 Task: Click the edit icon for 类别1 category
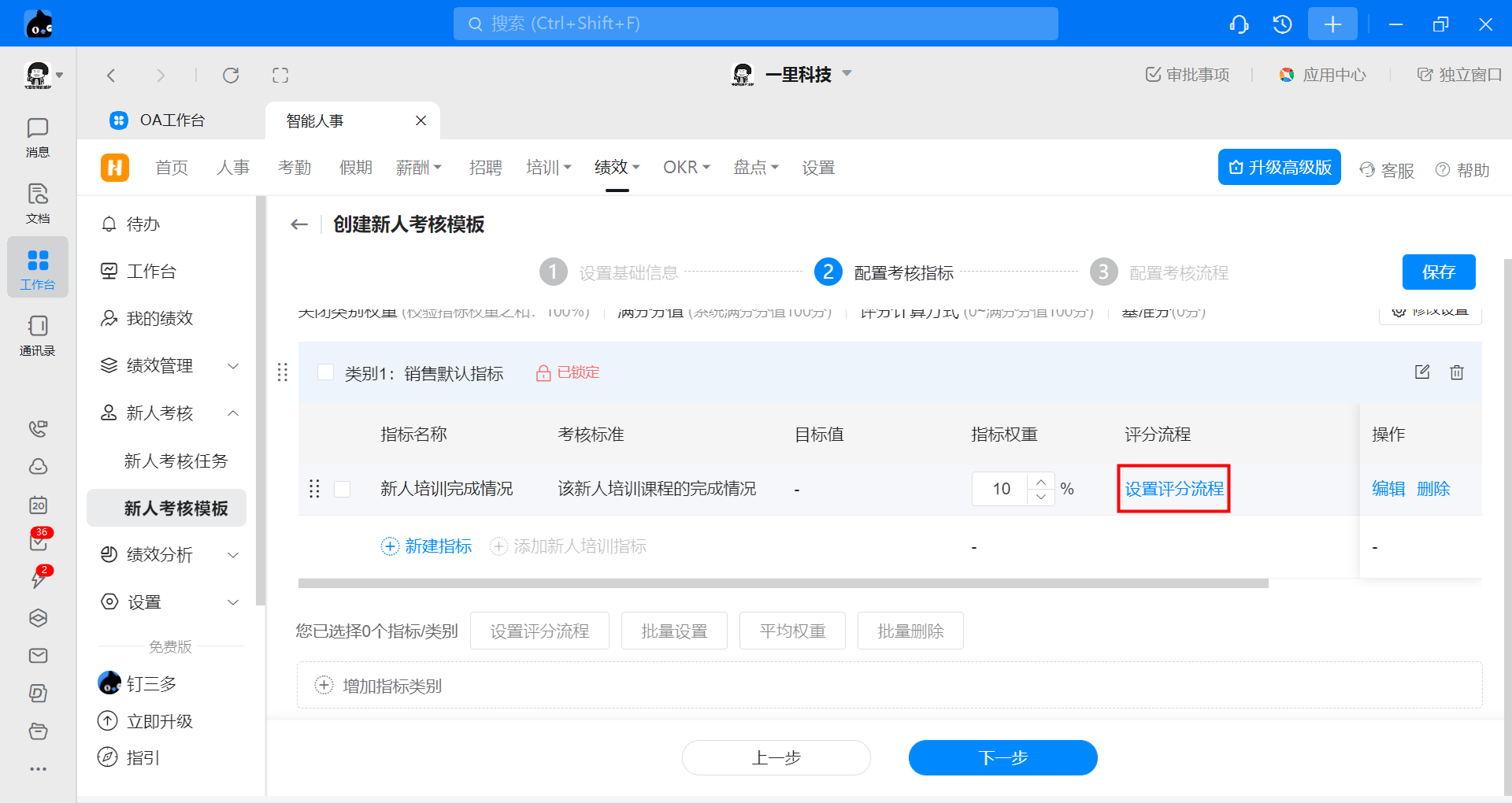point(1421,372)
